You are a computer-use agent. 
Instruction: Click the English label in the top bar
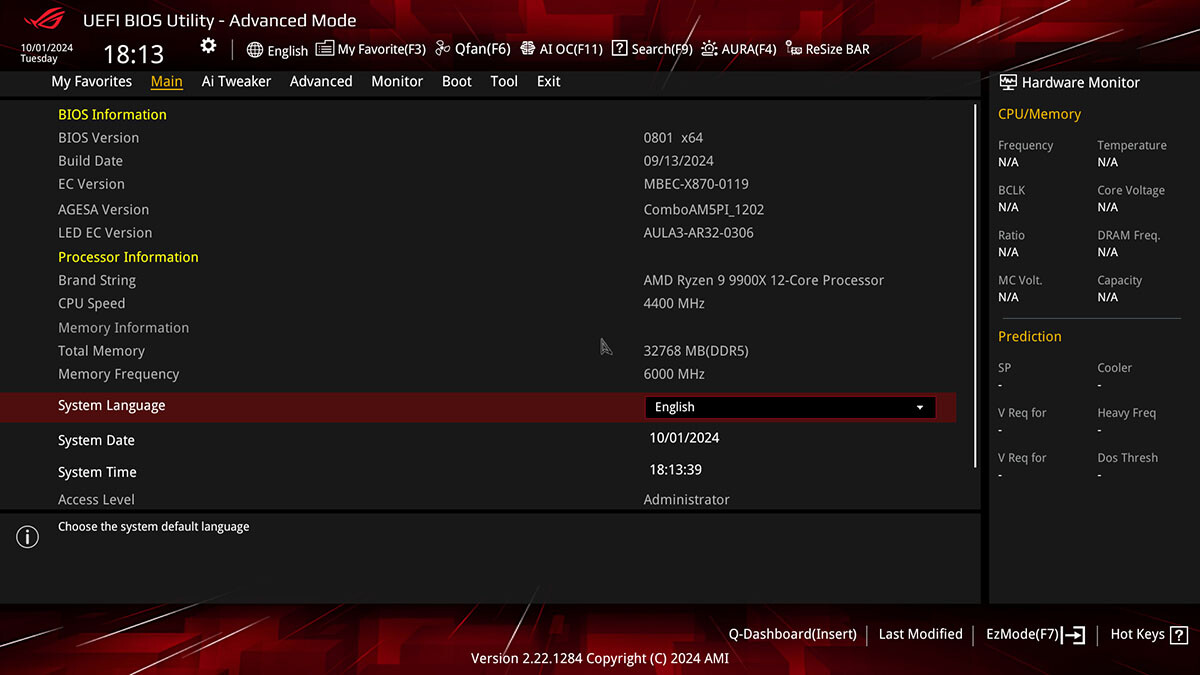point(288,51)
